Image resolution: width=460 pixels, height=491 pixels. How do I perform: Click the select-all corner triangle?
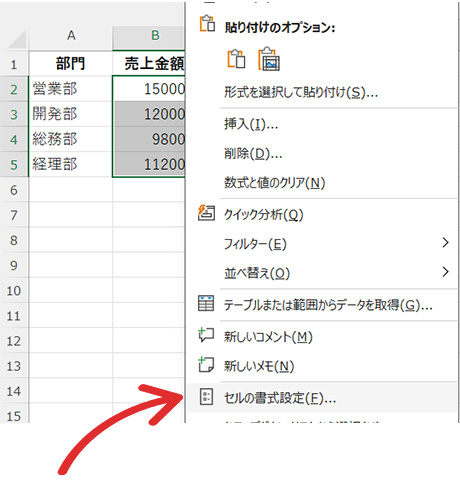click(x=17, y=39)
